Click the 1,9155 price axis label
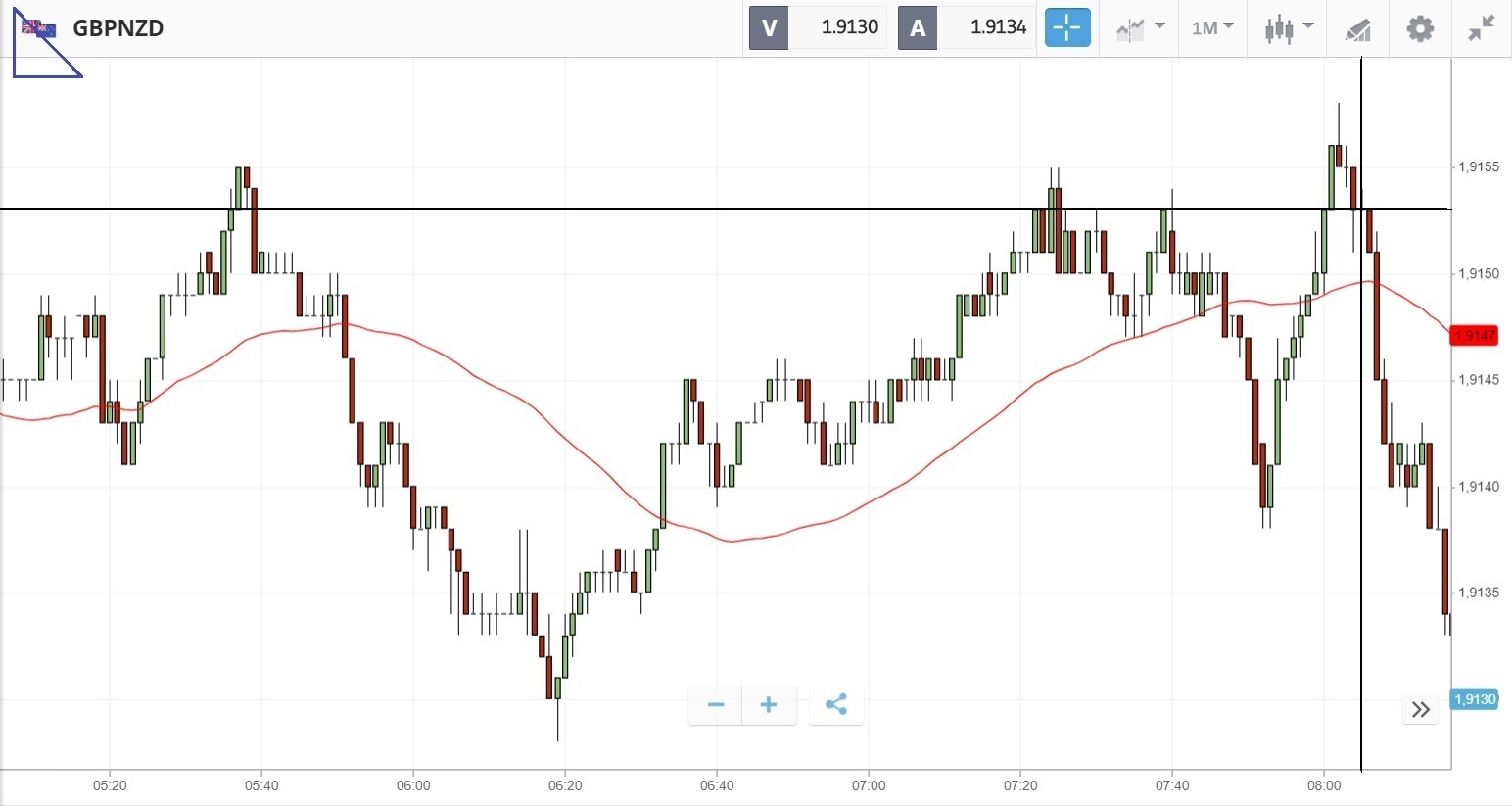The width and height of the screenshot is (1512, 806). [1479, 167]
